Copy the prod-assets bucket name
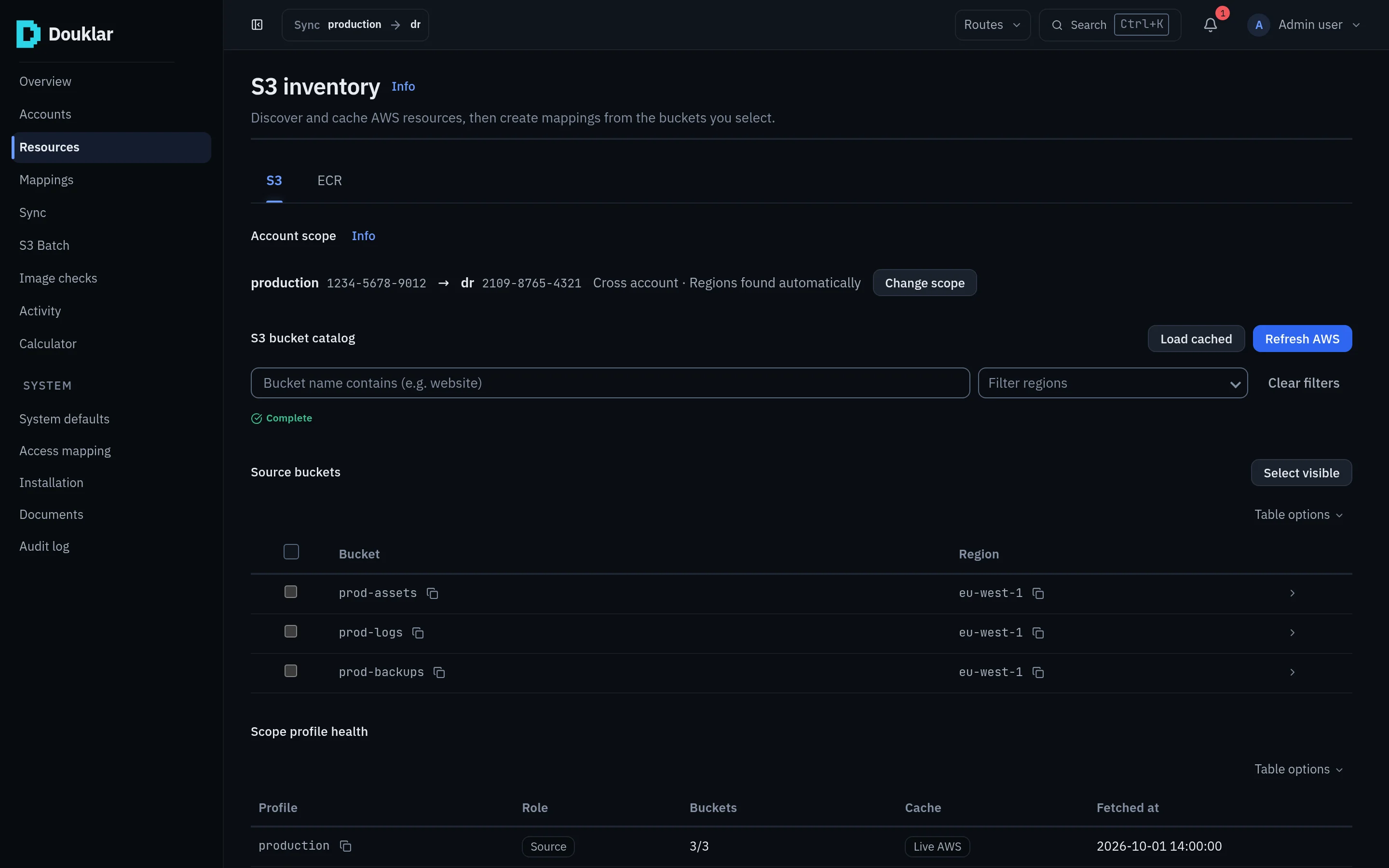This screenshot has height=868, width=1389. click(x=432, y=593)
